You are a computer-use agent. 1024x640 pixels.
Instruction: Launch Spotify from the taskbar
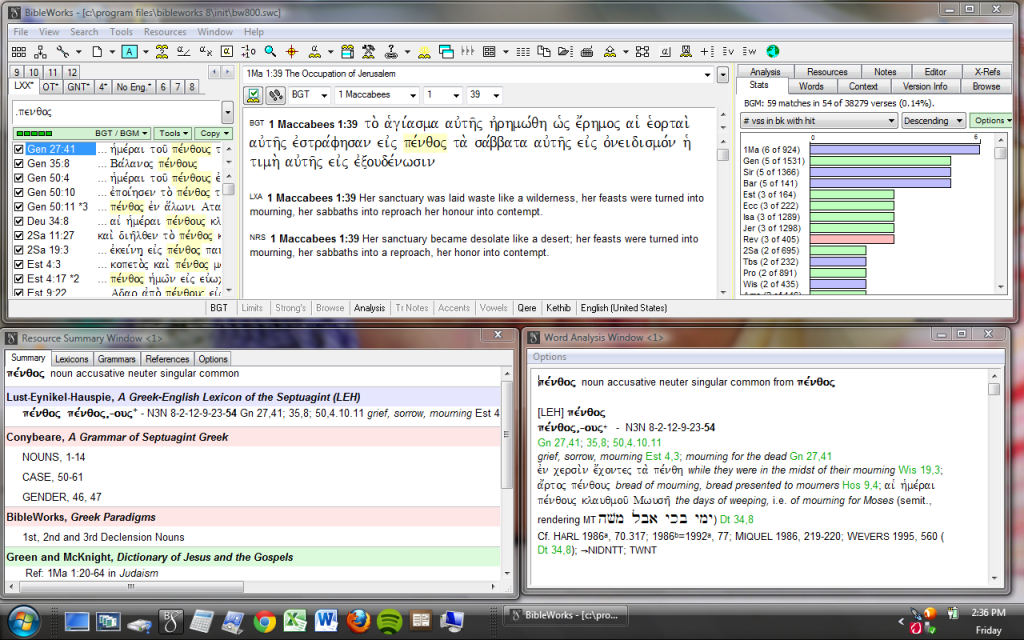[388, 622]
